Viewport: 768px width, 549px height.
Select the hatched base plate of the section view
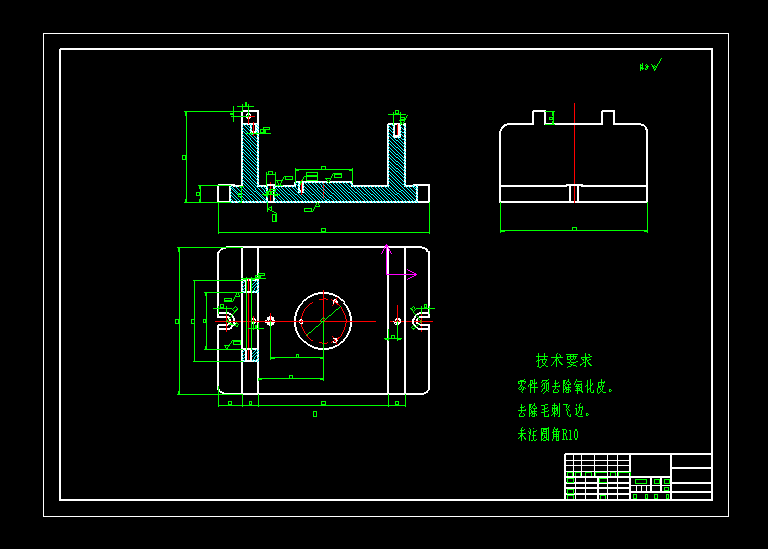(323, 193)
